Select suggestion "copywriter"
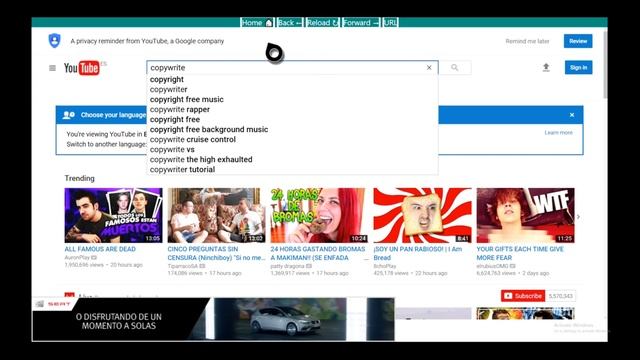The image size is (640, 360). (292, 89)
